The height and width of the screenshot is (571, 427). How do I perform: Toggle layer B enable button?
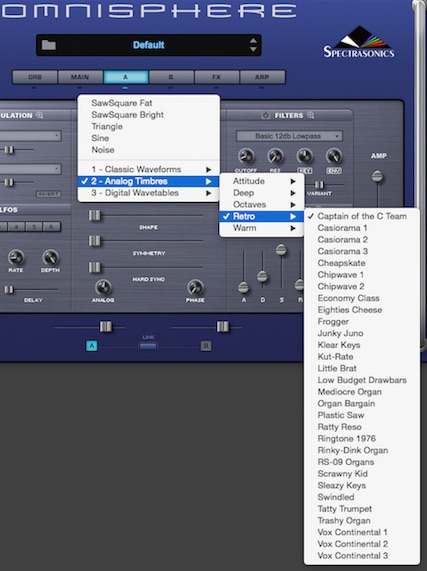[206, 346]
